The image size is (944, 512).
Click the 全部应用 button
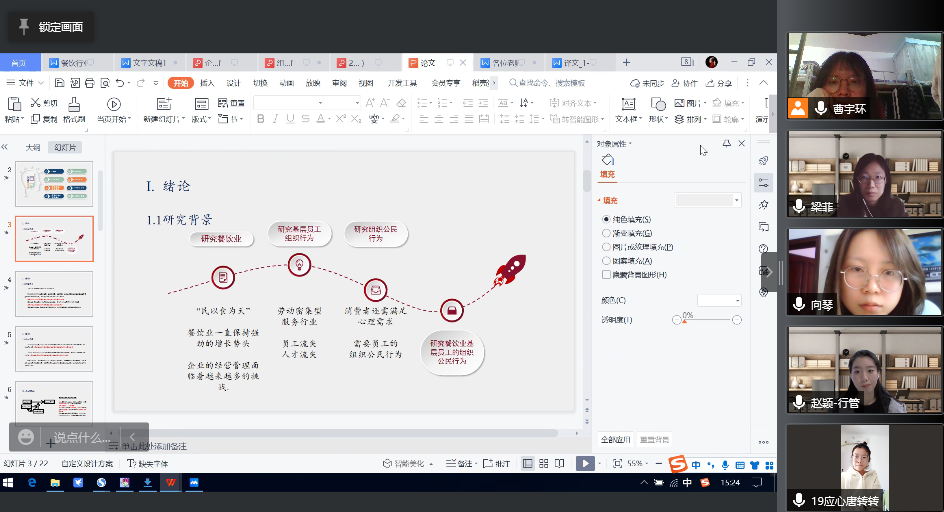613,439
